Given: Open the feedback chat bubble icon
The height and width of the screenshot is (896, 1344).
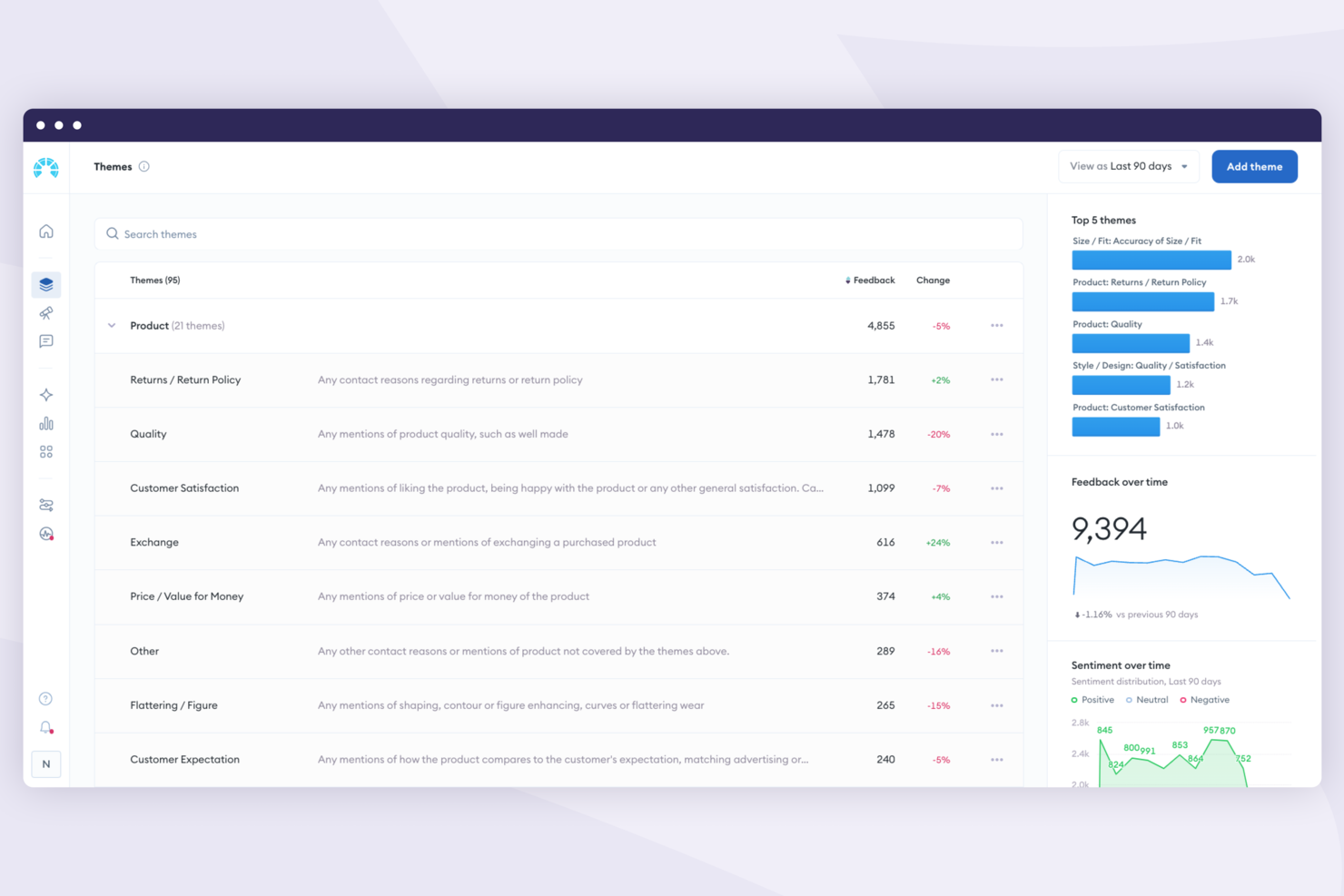Looking at the screenshot, I should (45, 341).
